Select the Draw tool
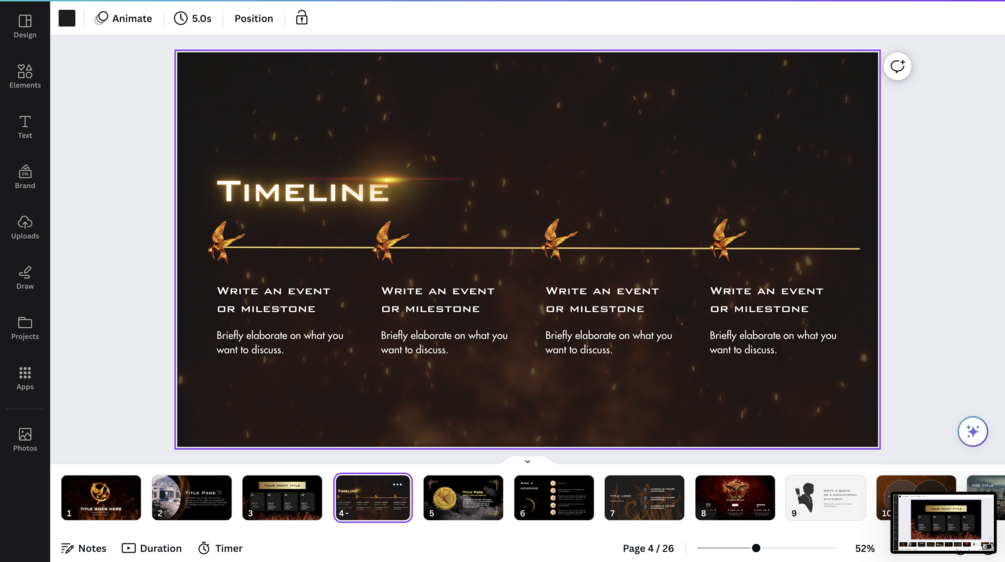Viewport: 1005px width, 562px height. pyautogui.click(x=25, y=277)
